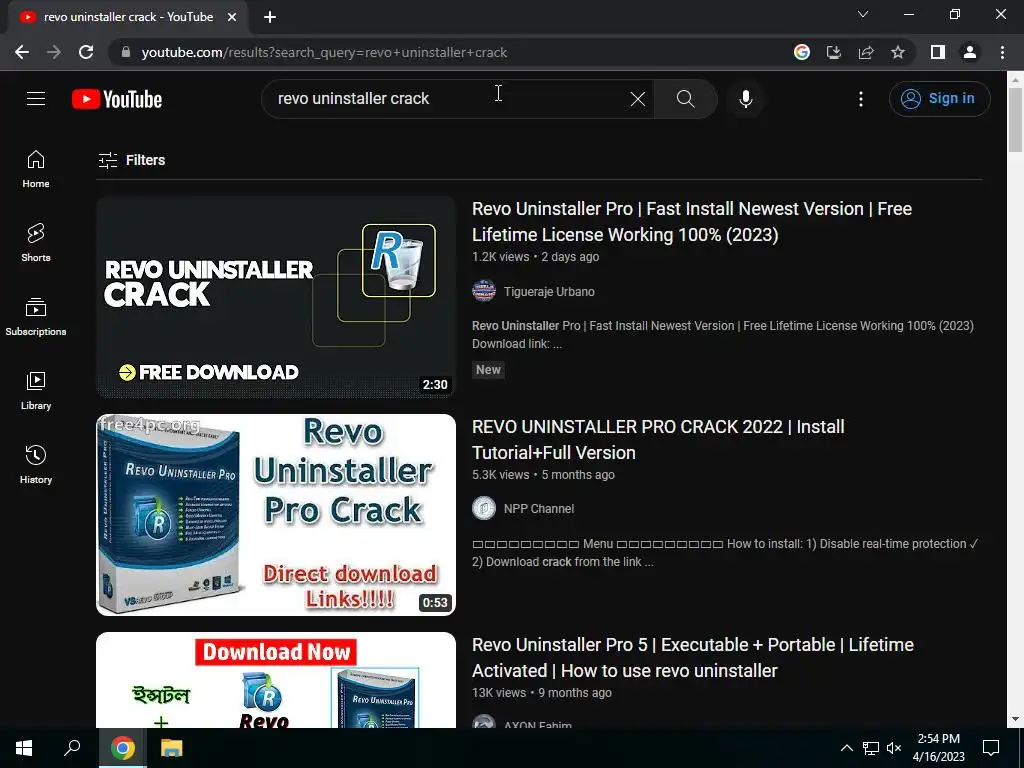The width and height of the screenshot is (1024, 768).
Task: Open Subscriptions in the sidebar
Action: coord(36,317)
